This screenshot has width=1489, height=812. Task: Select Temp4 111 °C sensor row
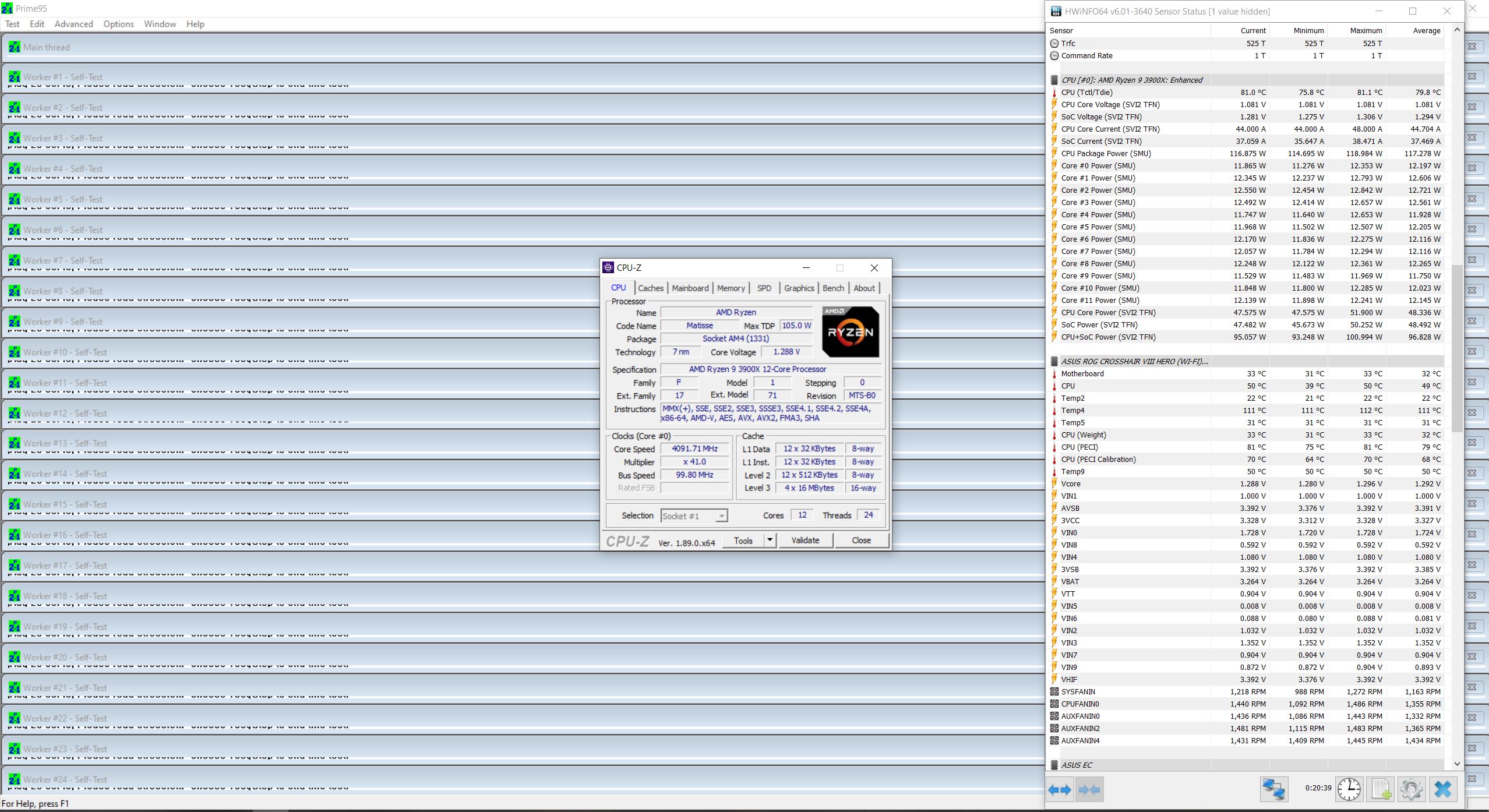pyautogui.click(x=1245, y=410)
